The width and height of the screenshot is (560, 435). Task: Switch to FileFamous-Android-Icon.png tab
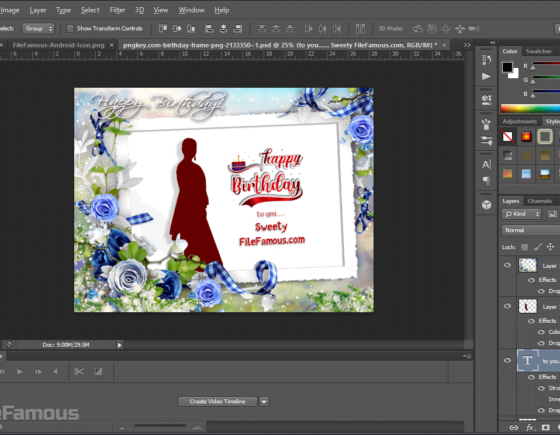tap(58, 45)
